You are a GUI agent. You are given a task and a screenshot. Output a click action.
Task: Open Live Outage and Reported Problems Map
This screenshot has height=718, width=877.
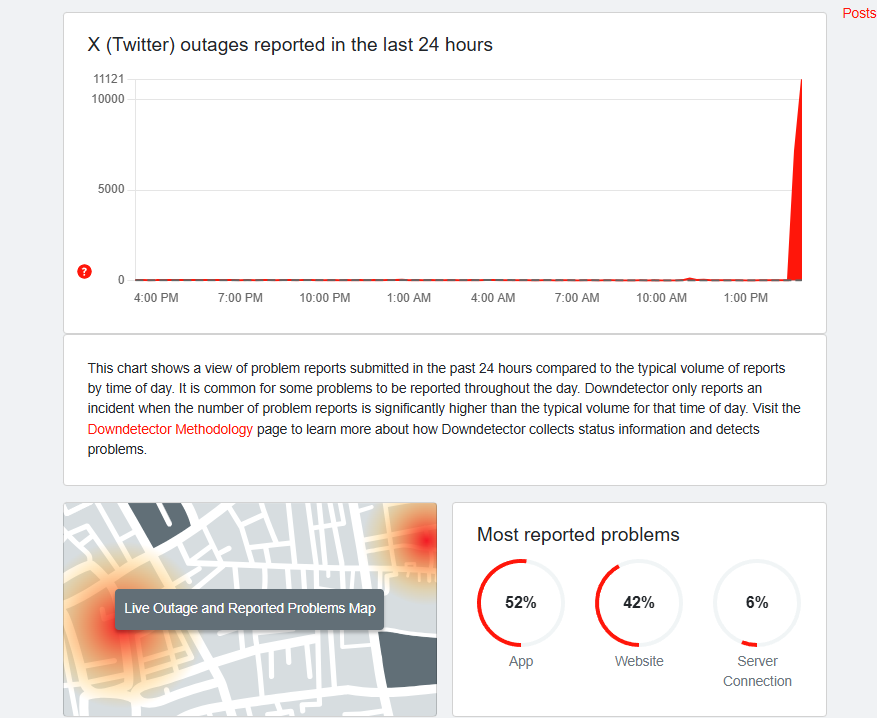tap(250, 608)
